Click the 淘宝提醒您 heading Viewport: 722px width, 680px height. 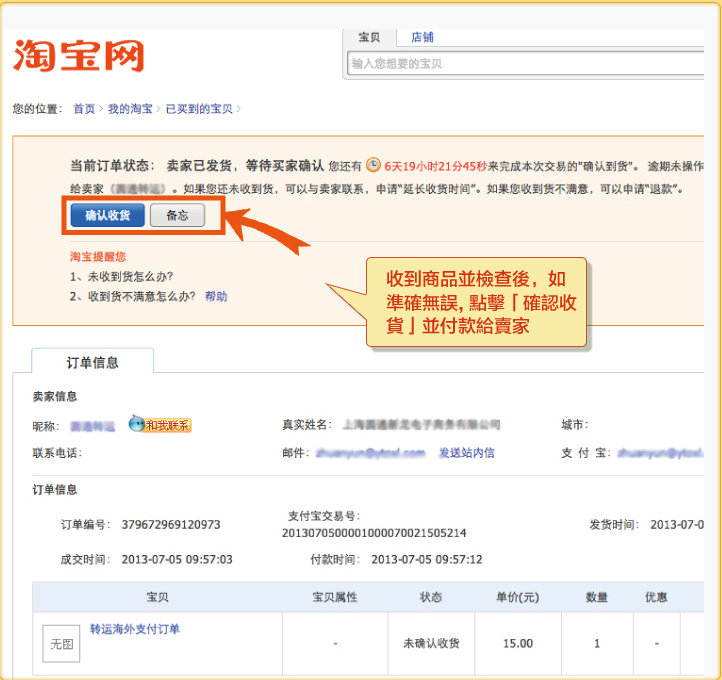(98, 256)
